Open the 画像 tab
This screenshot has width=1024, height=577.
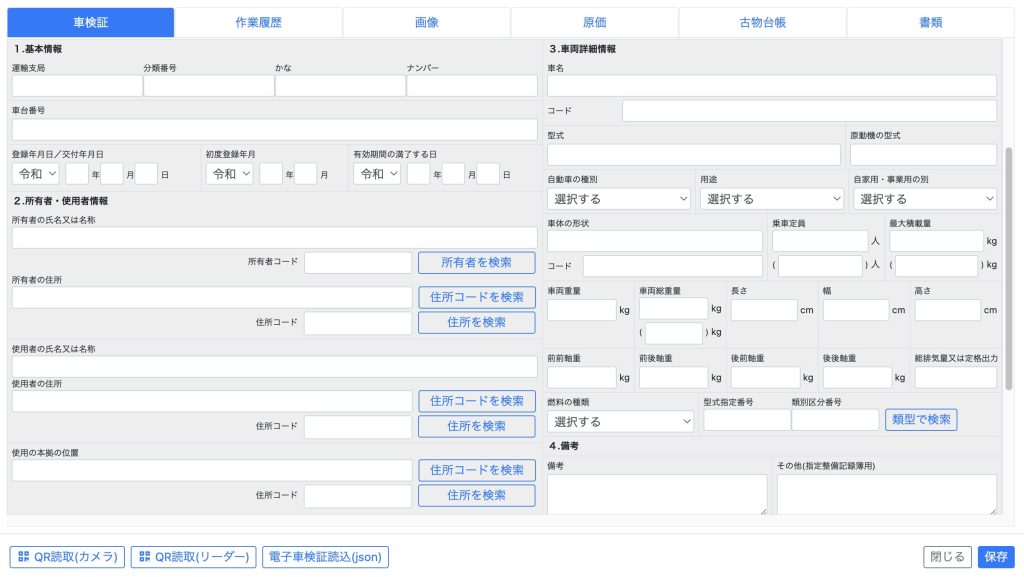click(426, 22)
